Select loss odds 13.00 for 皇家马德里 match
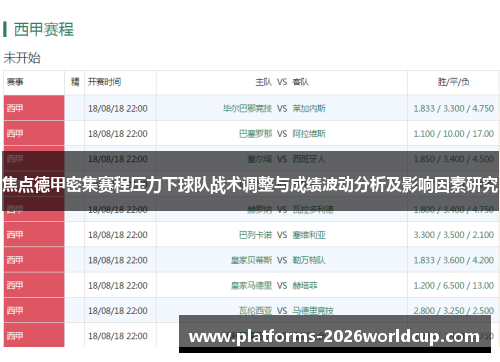Image resolution: width=500 pixels, height=362 pixels. (483, 285)
